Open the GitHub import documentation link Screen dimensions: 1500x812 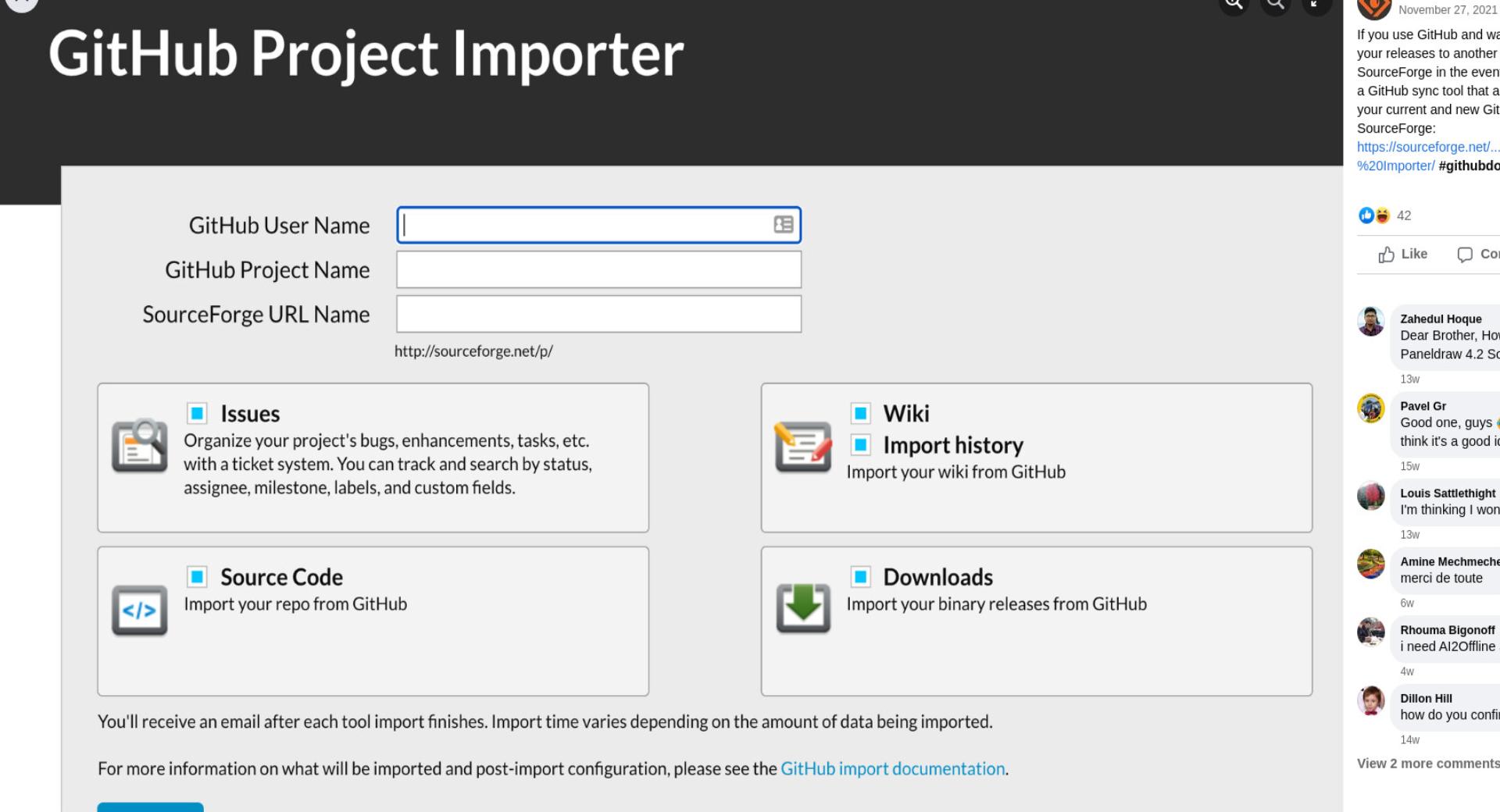892,769
